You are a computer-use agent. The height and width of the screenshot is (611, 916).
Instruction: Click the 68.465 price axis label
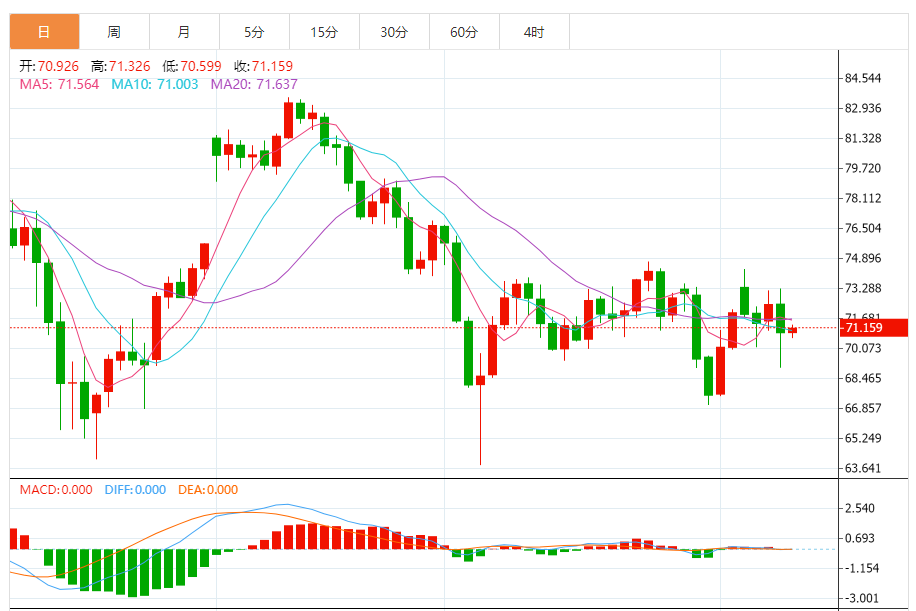click(x=863, y=378)
